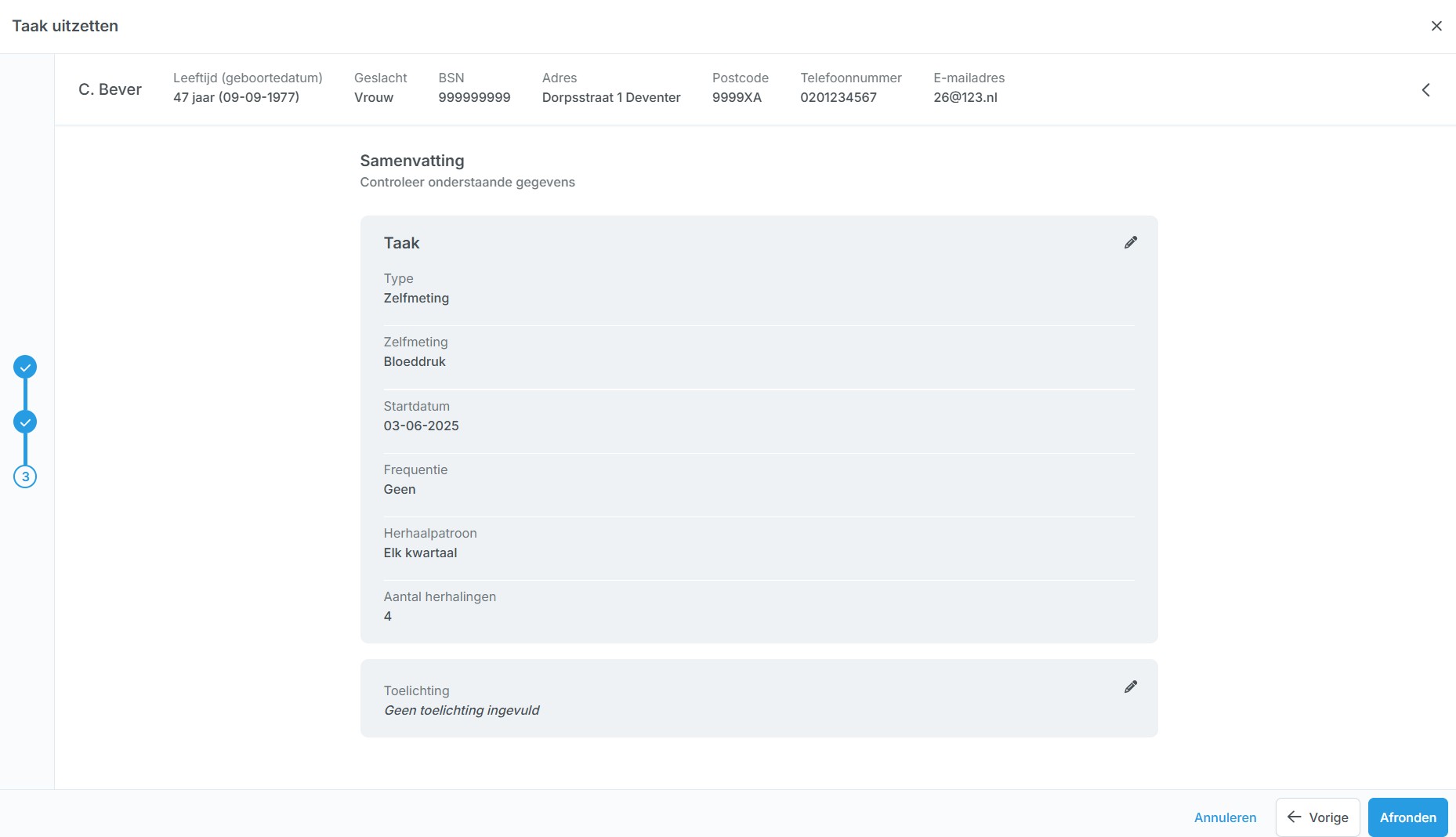Click the e-mail address 26@123.nl
The image size is (1456, 837).
tap(965, 97)
